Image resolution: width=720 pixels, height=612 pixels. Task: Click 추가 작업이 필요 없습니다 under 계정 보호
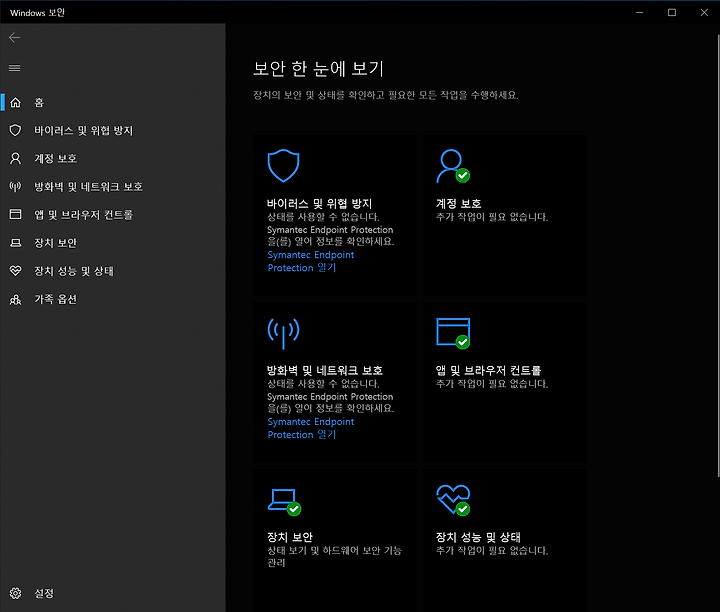point(492,217)
